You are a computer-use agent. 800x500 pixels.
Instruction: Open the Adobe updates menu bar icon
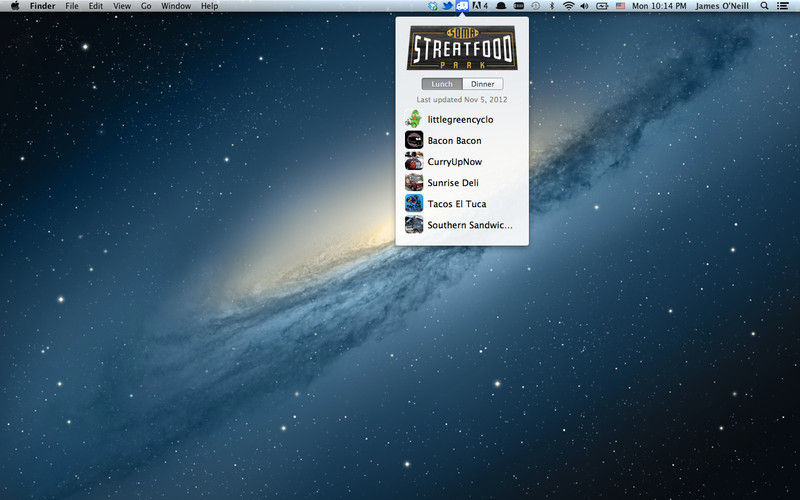coord(480,6)
